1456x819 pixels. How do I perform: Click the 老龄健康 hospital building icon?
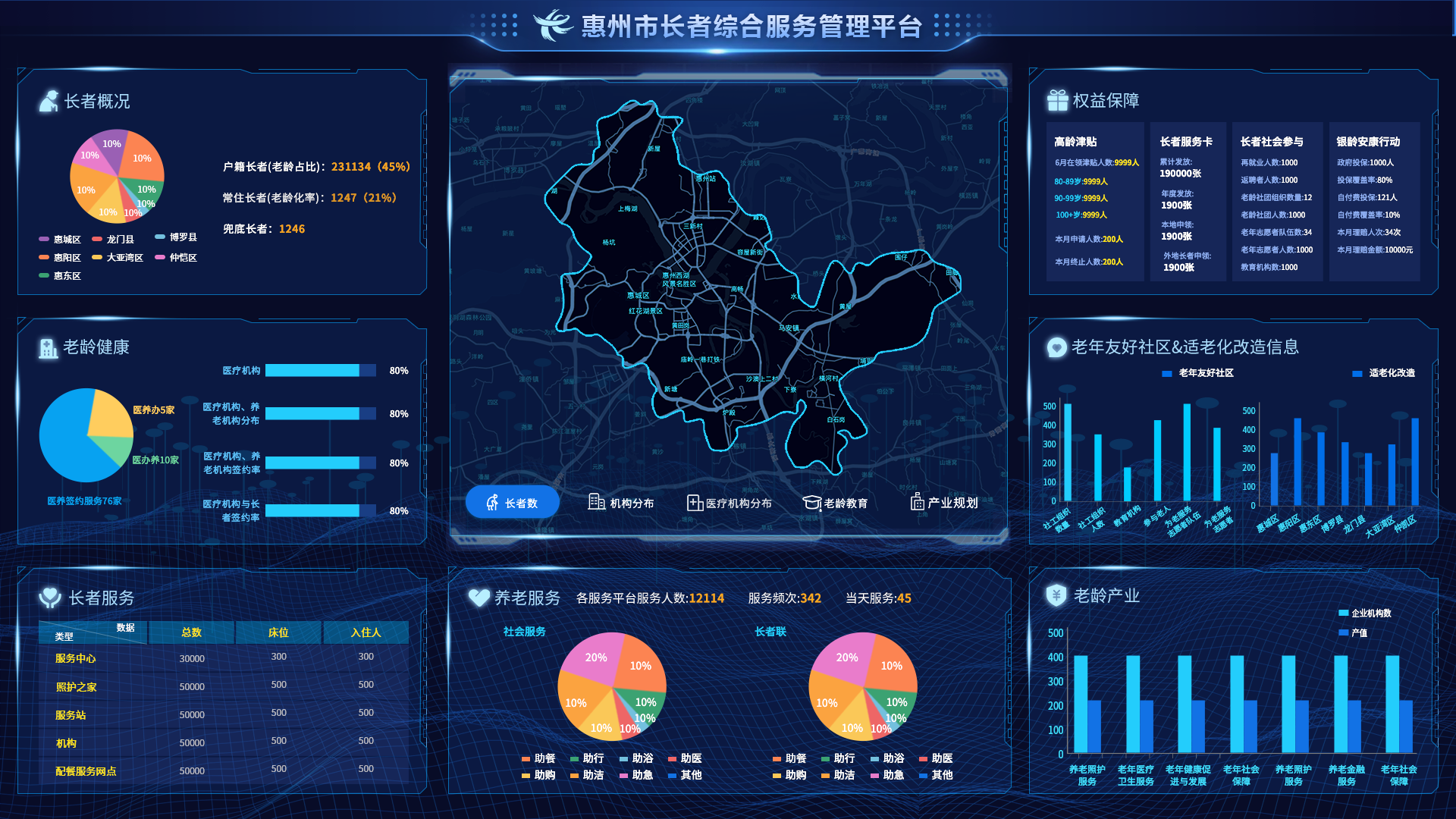pos(48,348)
